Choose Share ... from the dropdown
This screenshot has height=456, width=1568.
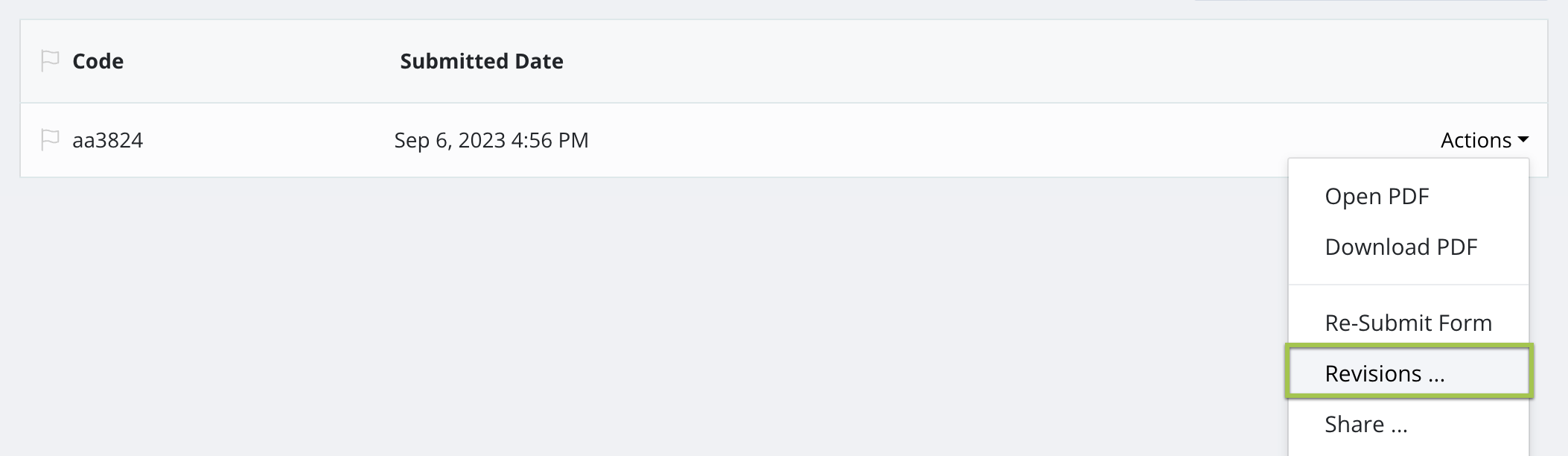(1365, 424)
